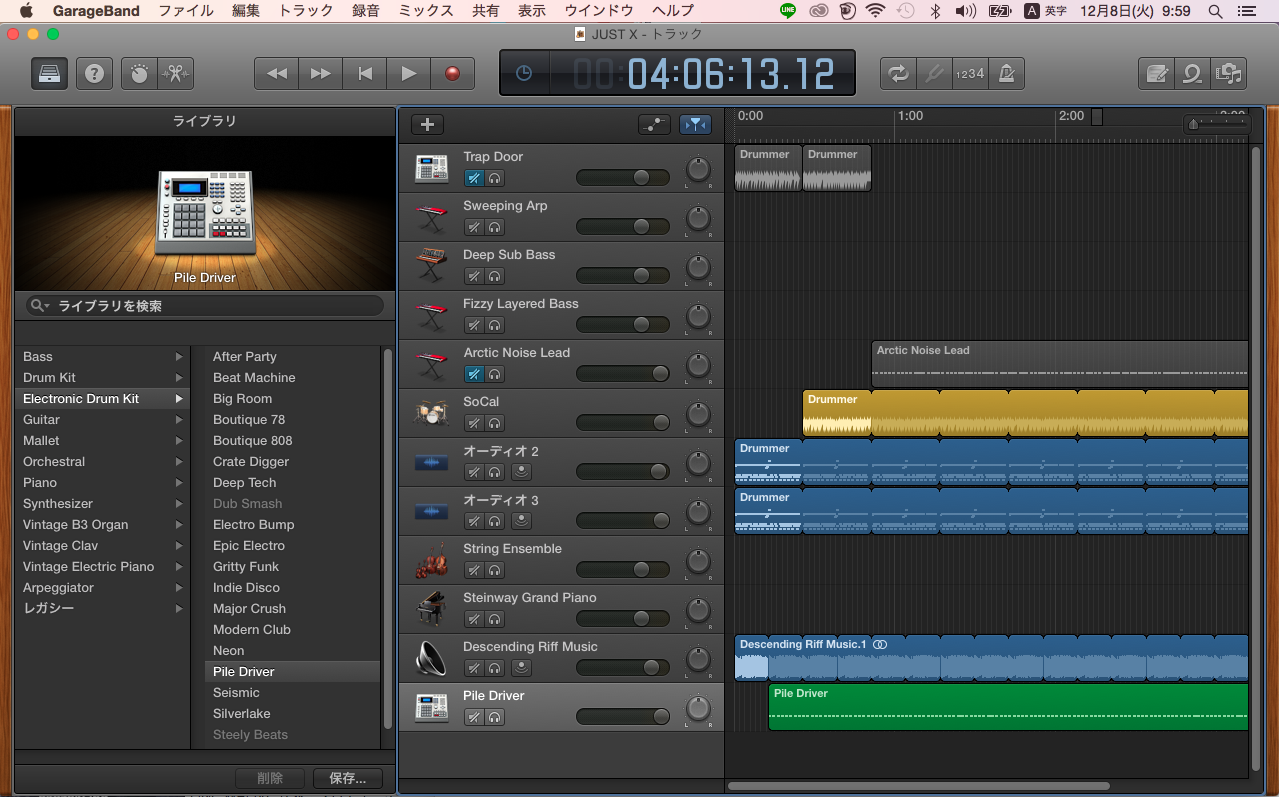Toggle Cycle loop mode
The height and width of the screenshot is (797, 1279).
pyautogui.click(x=898, y=73)
